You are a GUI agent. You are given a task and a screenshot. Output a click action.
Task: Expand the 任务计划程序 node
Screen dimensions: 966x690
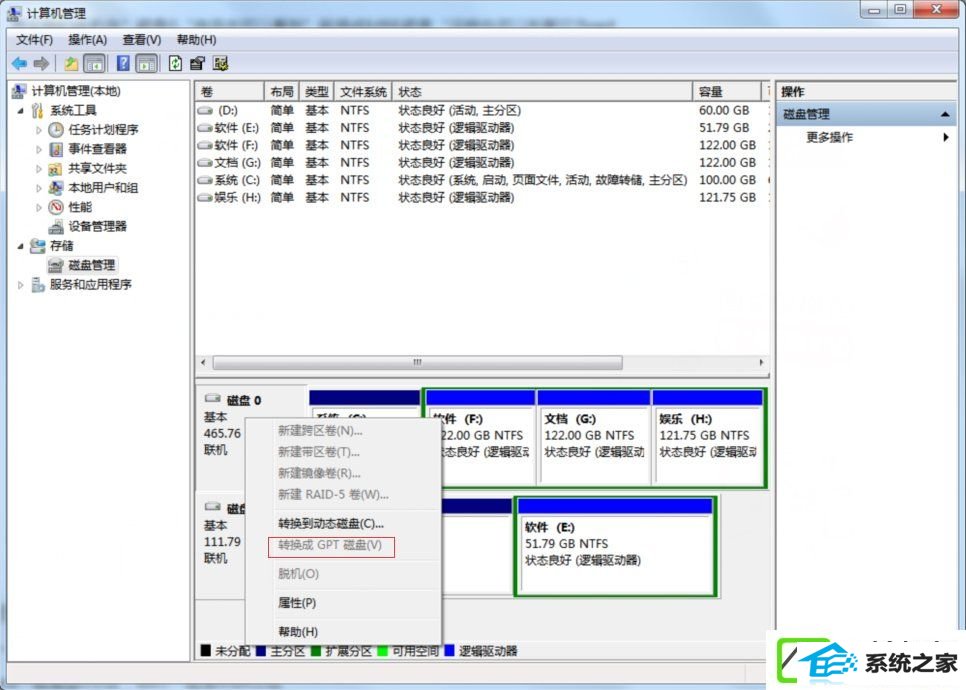pos(39,130)
